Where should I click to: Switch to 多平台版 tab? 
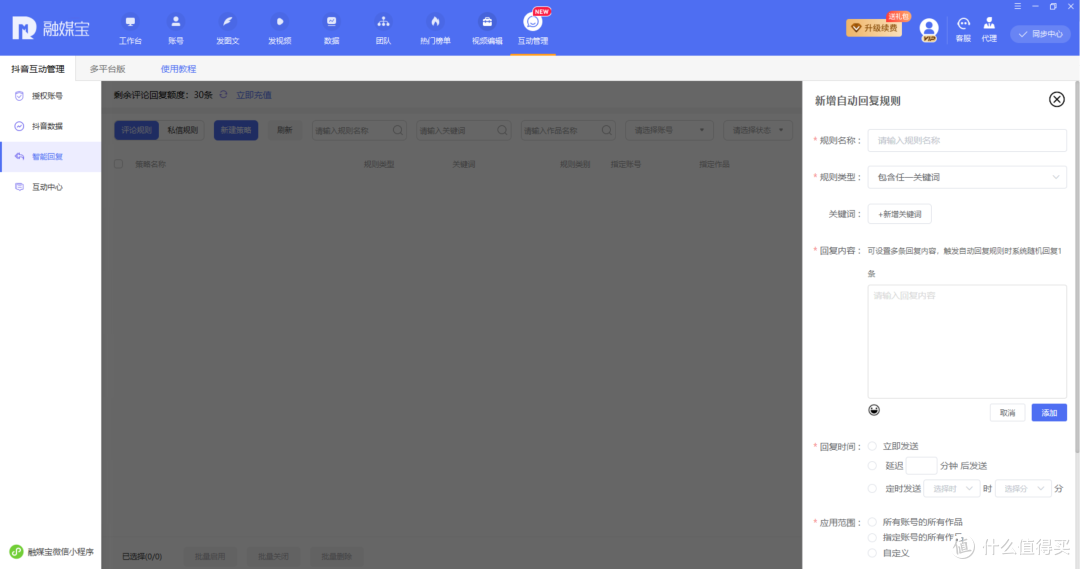click(107, 69)
